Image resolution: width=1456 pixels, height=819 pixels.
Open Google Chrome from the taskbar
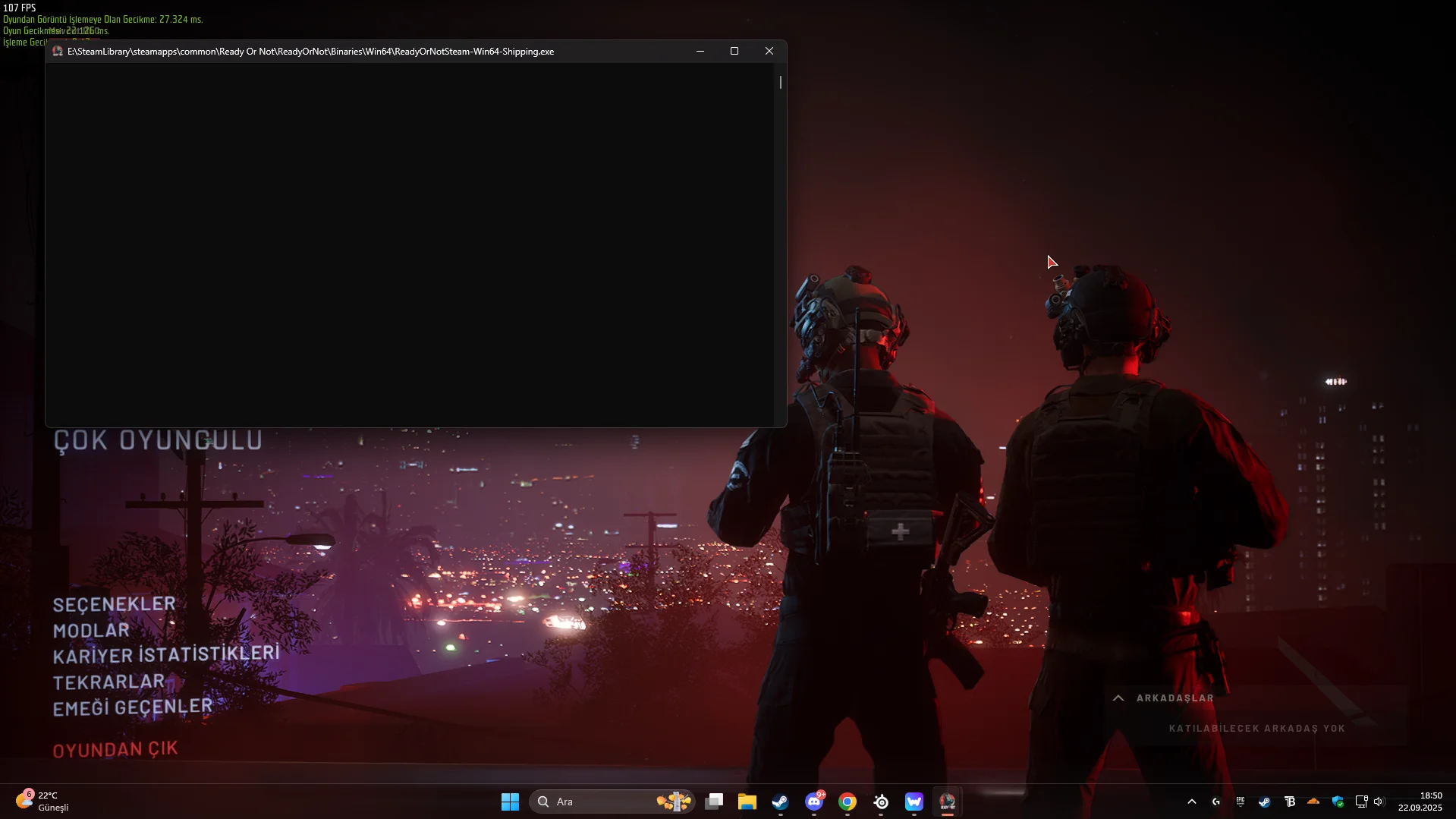(x=847, y=802)
